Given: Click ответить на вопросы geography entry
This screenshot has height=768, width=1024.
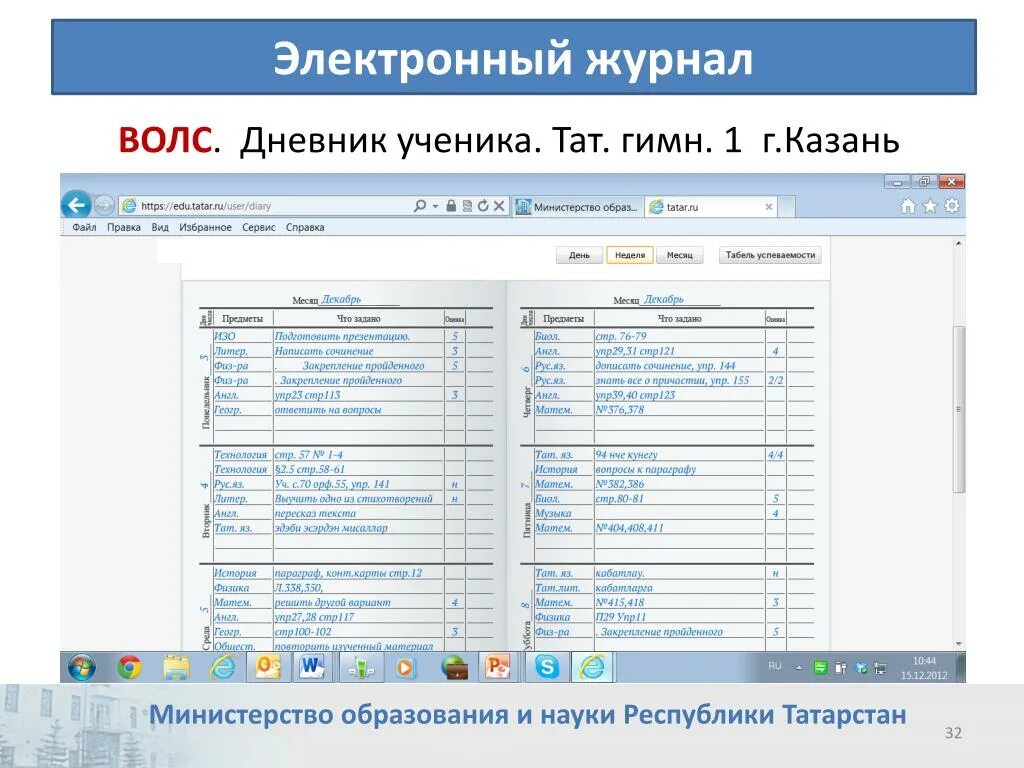Looking at the screenshot, I should coord(328,410).
